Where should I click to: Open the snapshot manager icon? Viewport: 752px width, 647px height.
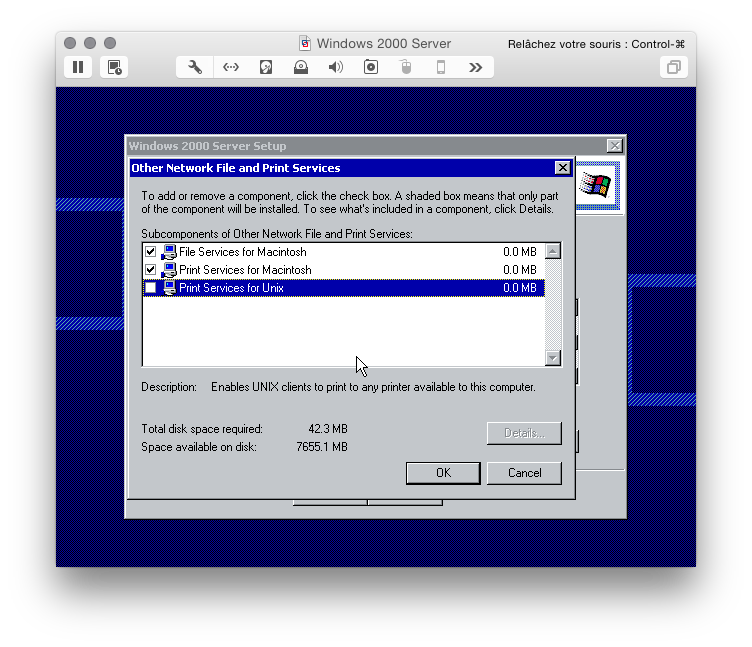(114, 67)
